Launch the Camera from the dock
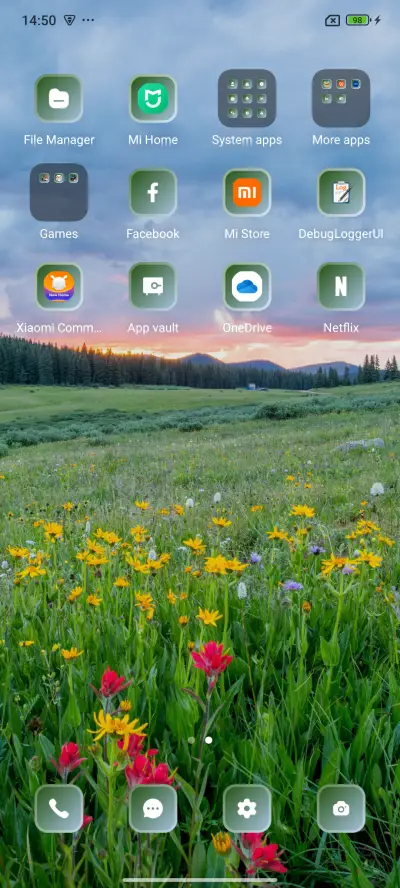This screenshot has width=400, height=888. coord(341,809)
